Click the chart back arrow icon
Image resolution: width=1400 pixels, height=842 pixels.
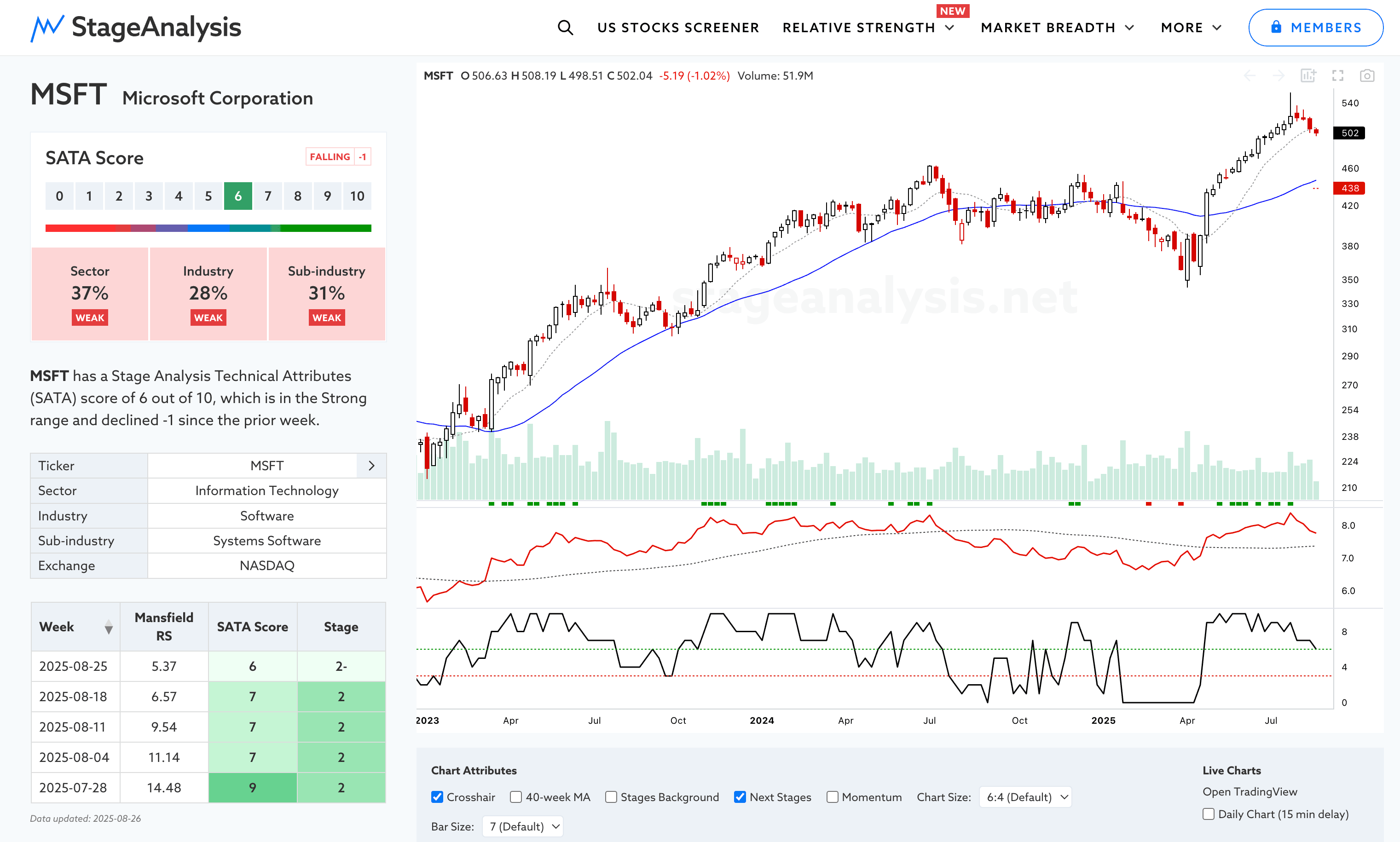[1249, 75]
